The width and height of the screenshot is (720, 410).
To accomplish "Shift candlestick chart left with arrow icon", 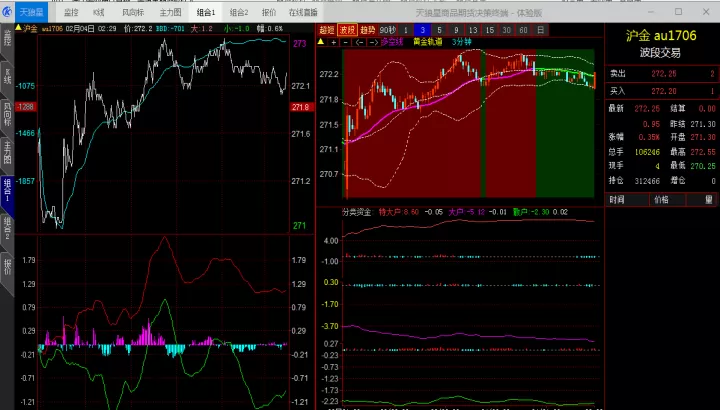I will 360,42.
